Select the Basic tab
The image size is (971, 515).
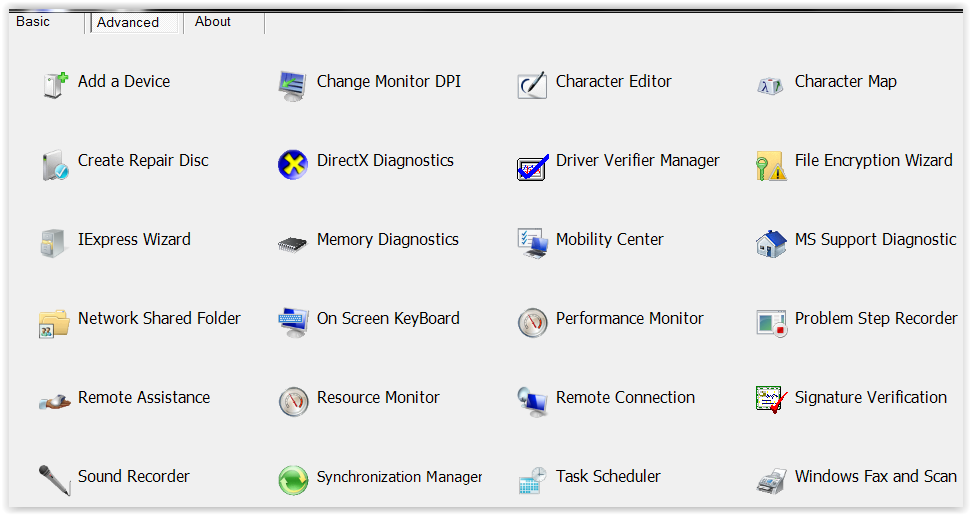[33, 21]
